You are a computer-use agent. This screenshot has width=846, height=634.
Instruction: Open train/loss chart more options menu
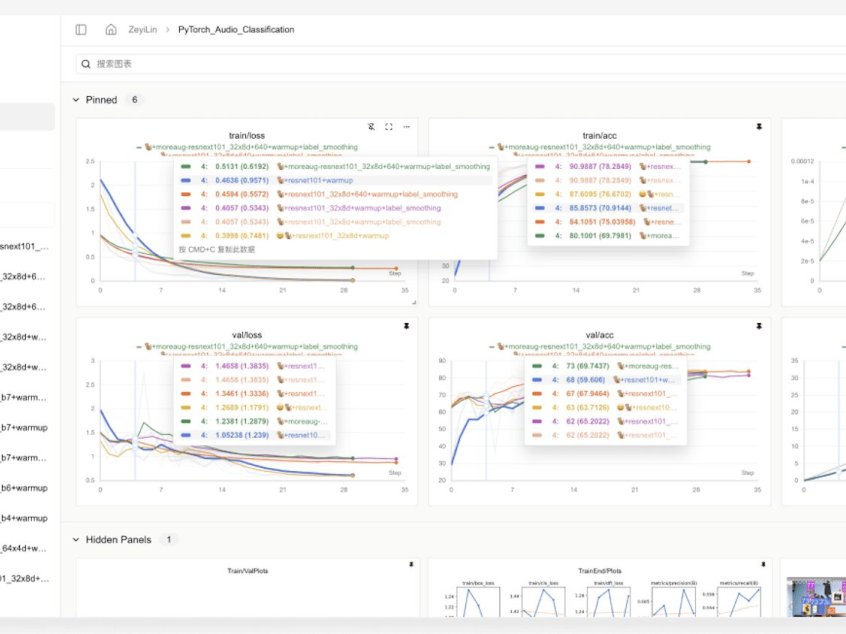406,127
